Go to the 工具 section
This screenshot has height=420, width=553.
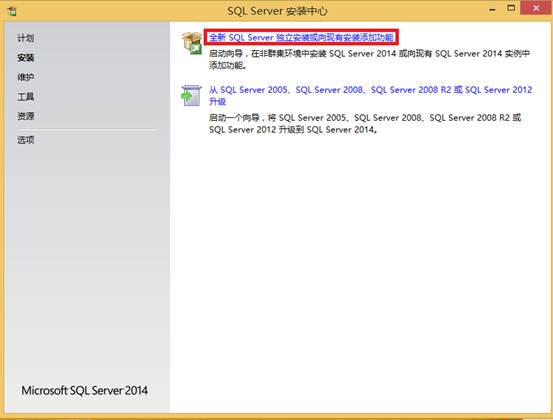click(26, 96)
